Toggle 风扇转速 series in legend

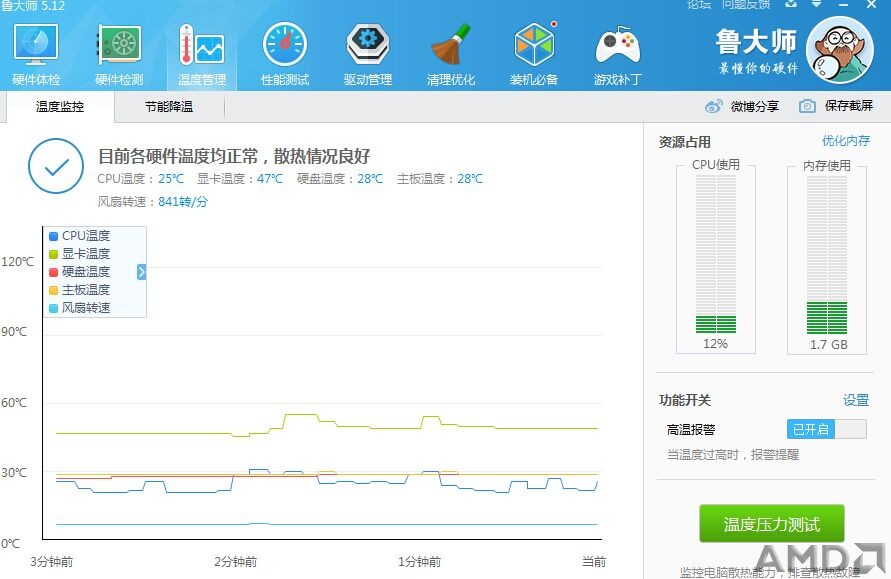tap(80, 308)
